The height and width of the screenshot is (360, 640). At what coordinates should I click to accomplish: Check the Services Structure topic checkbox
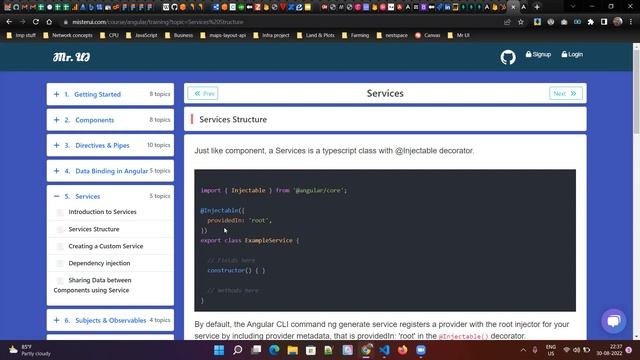[x=60, y=229]
